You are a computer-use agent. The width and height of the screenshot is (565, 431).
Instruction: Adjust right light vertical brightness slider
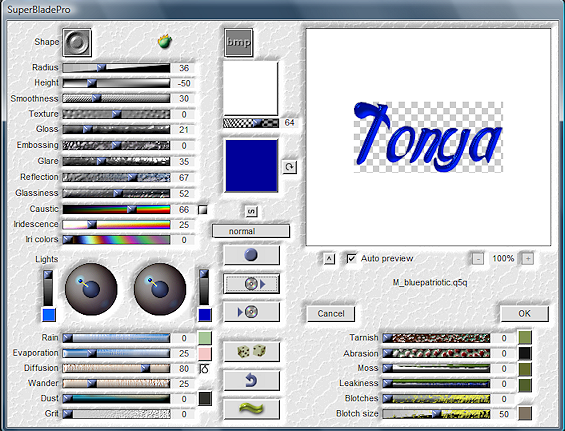(x=204, y=288)
